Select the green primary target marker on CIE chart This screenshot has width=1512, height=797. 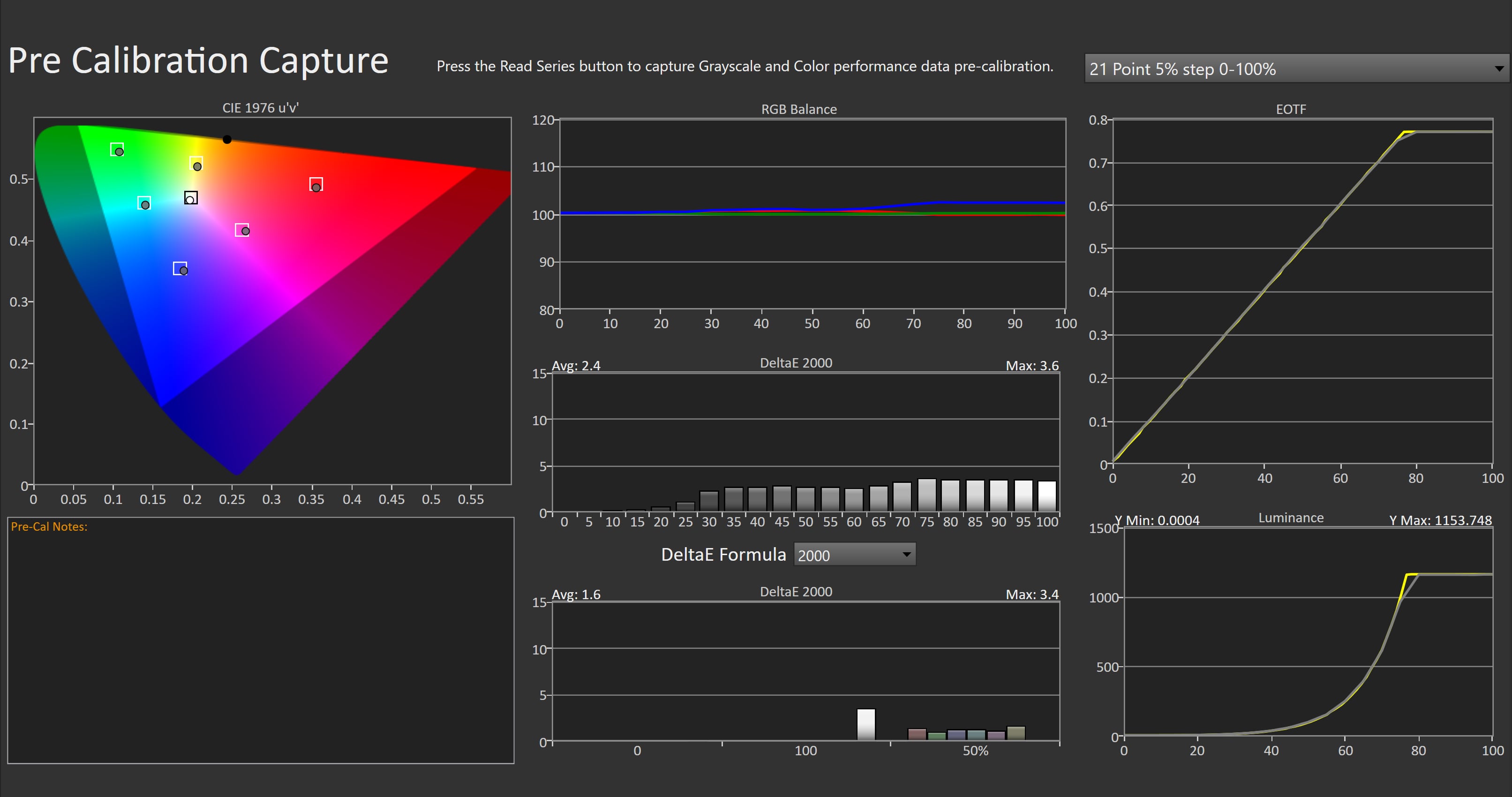pyautogui.click(x=117, y=149)
